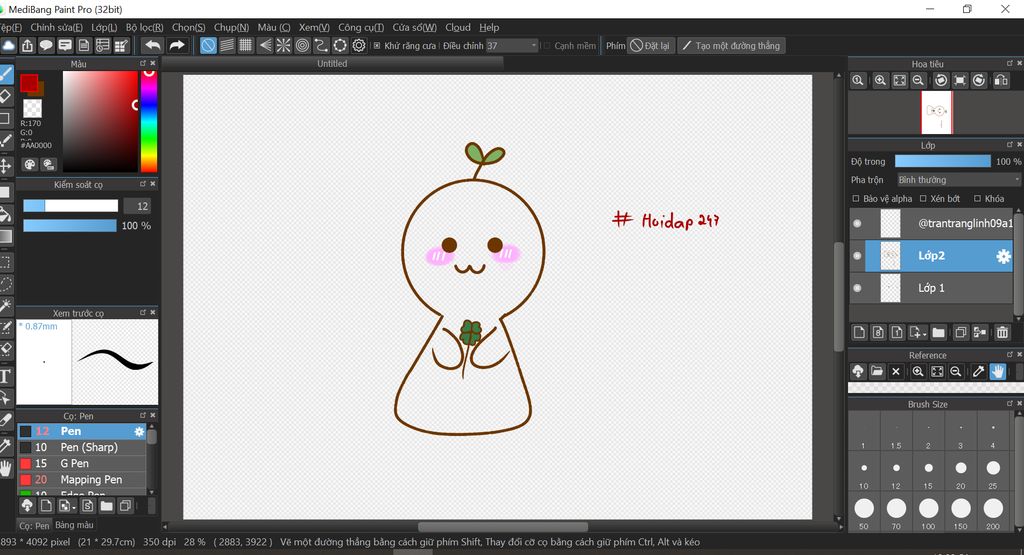Screen dimensions: 1024x555
Task: Open Điều chỉnh value dropdown
Action: coord(512,46)
